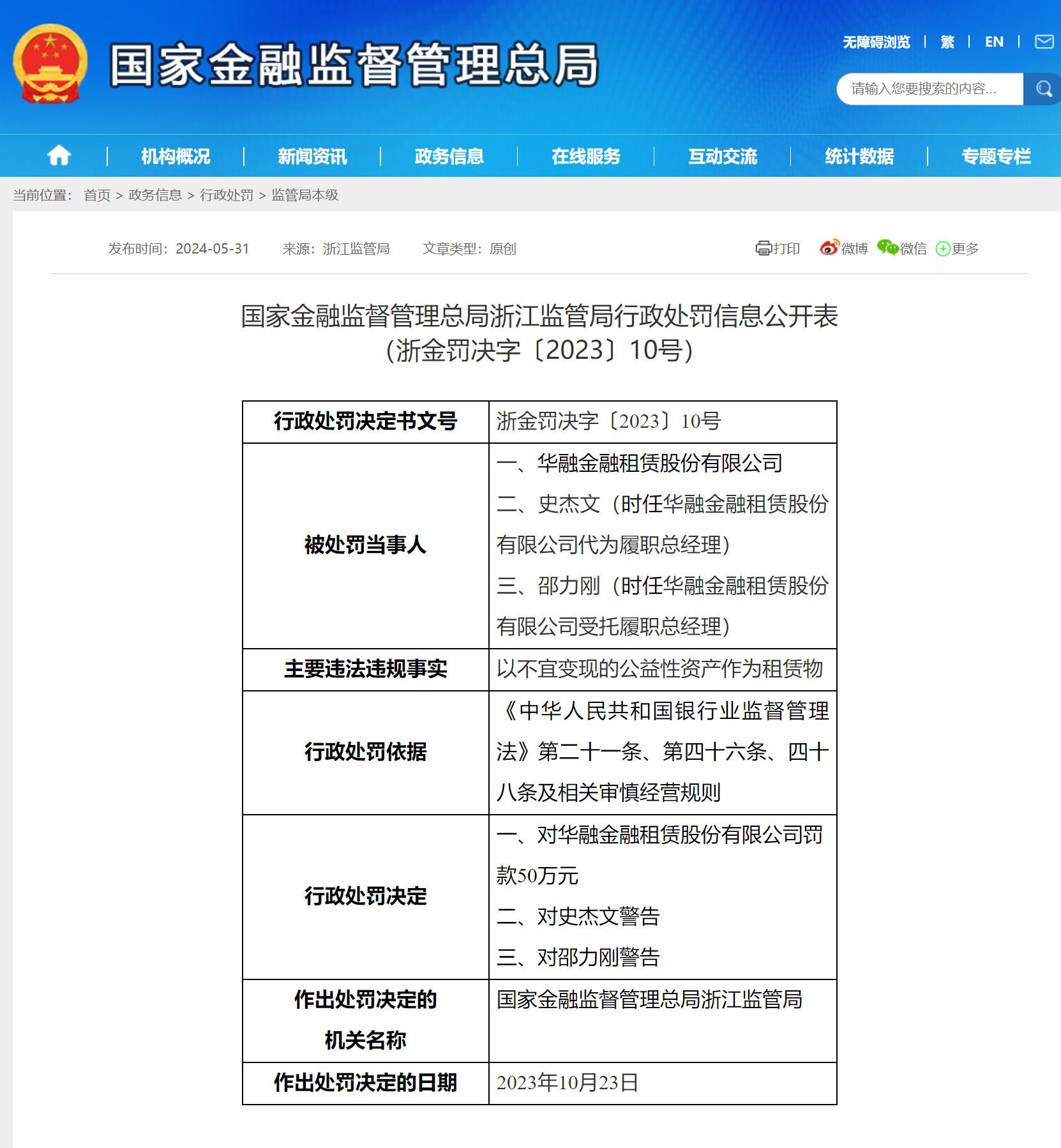Image resolution: width=1061 pixels, height=1148 pixels.
Task: Click the source text 浙江监管局
Action: 356,248
